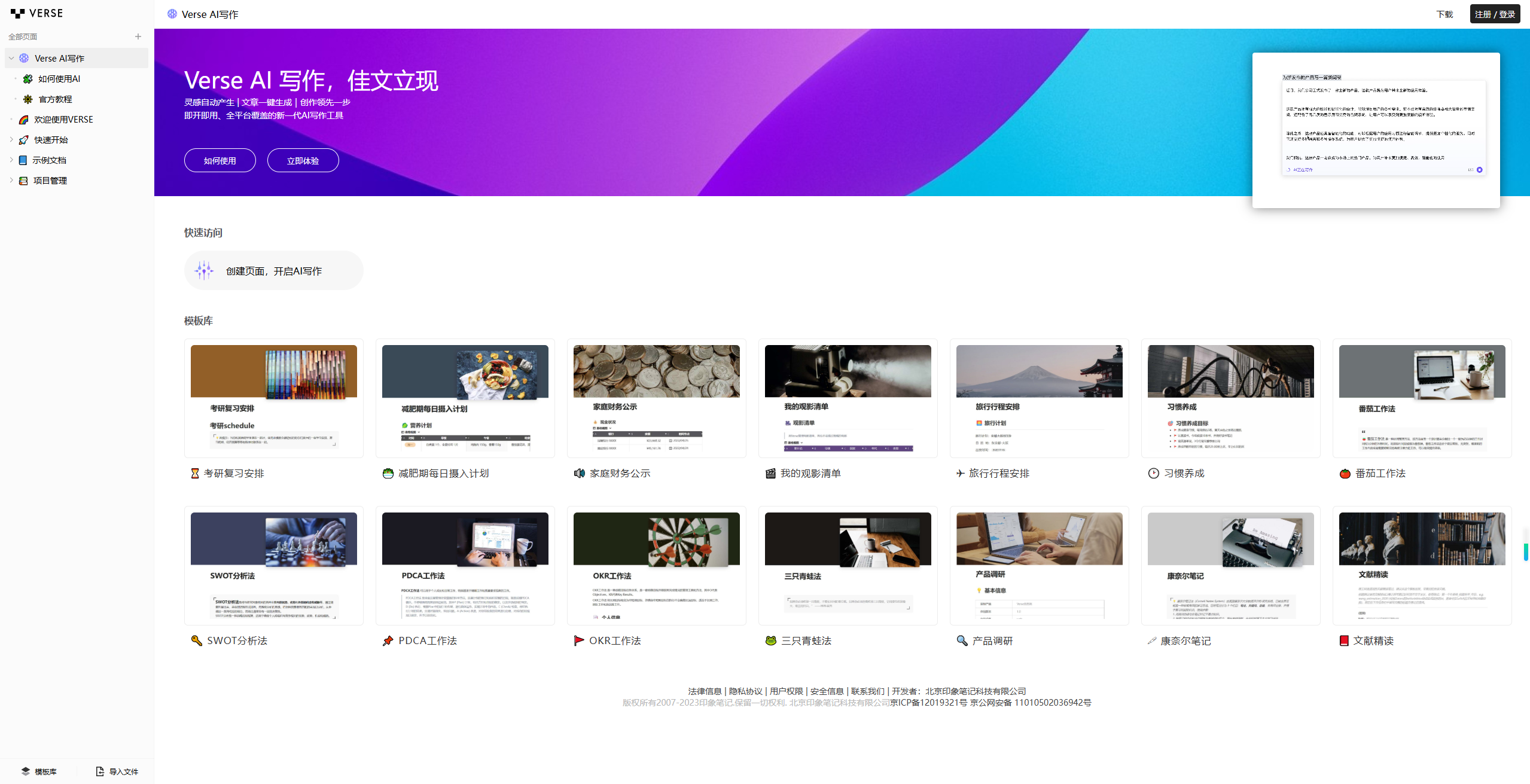Viewport: 1530px width, 784px height.
Task: Open the 家庭财务公示 template thumbnail
Action: pos(657,398)
